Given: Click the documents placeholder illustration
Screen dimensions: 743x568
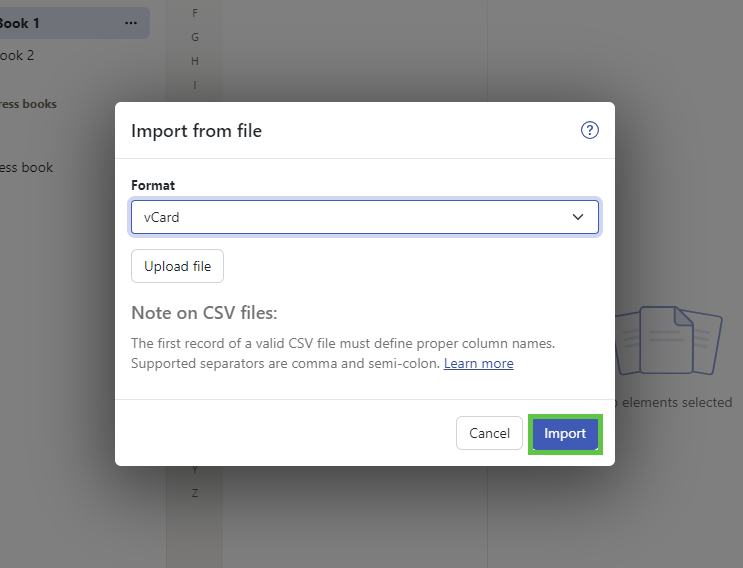Looking at the screenshot, I should coord(669,340).
